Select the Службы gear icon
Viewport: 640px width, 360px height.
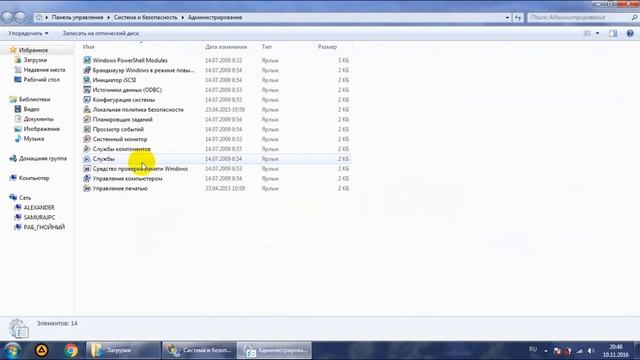click(87, 159)
